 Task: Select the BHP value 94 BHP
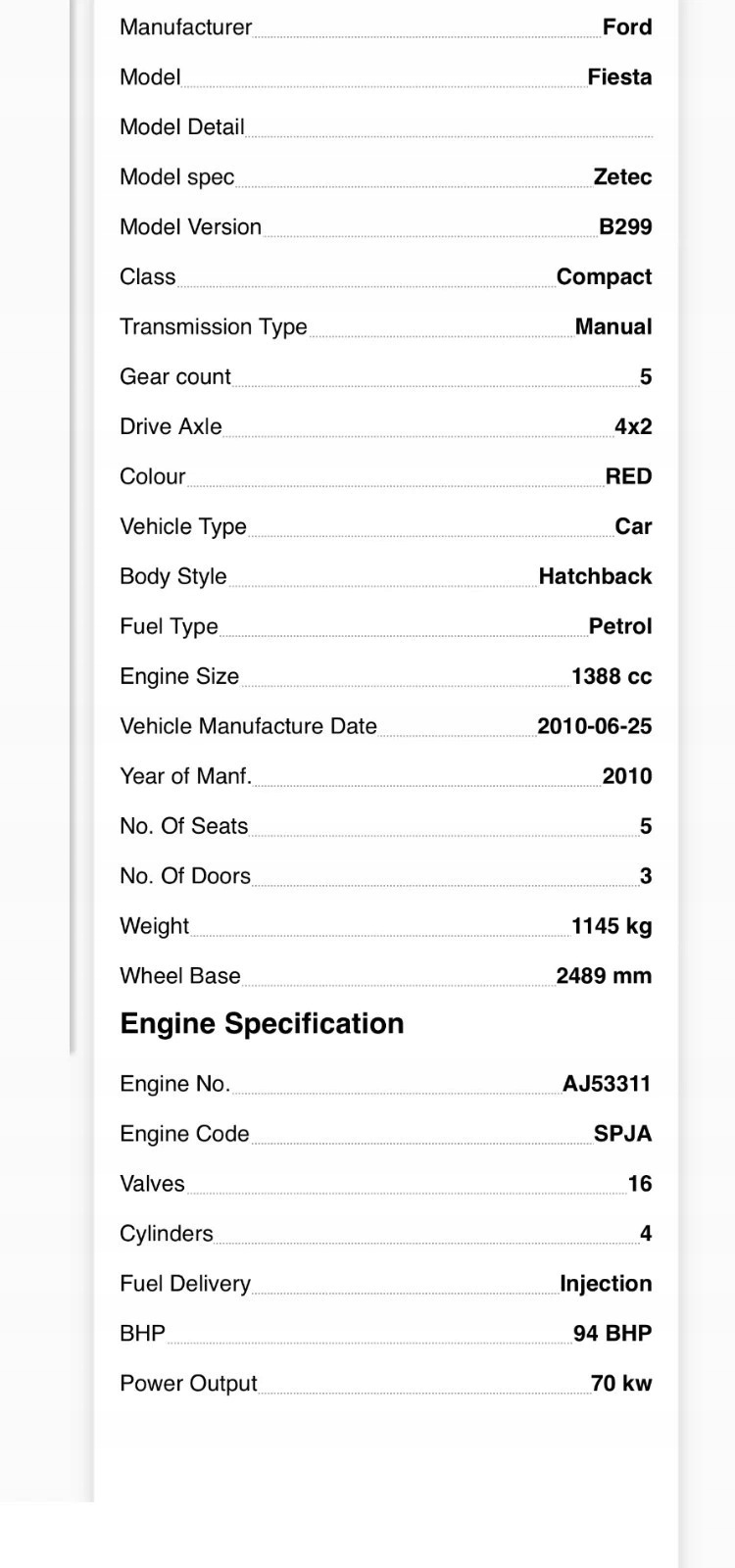[612, 1335]
